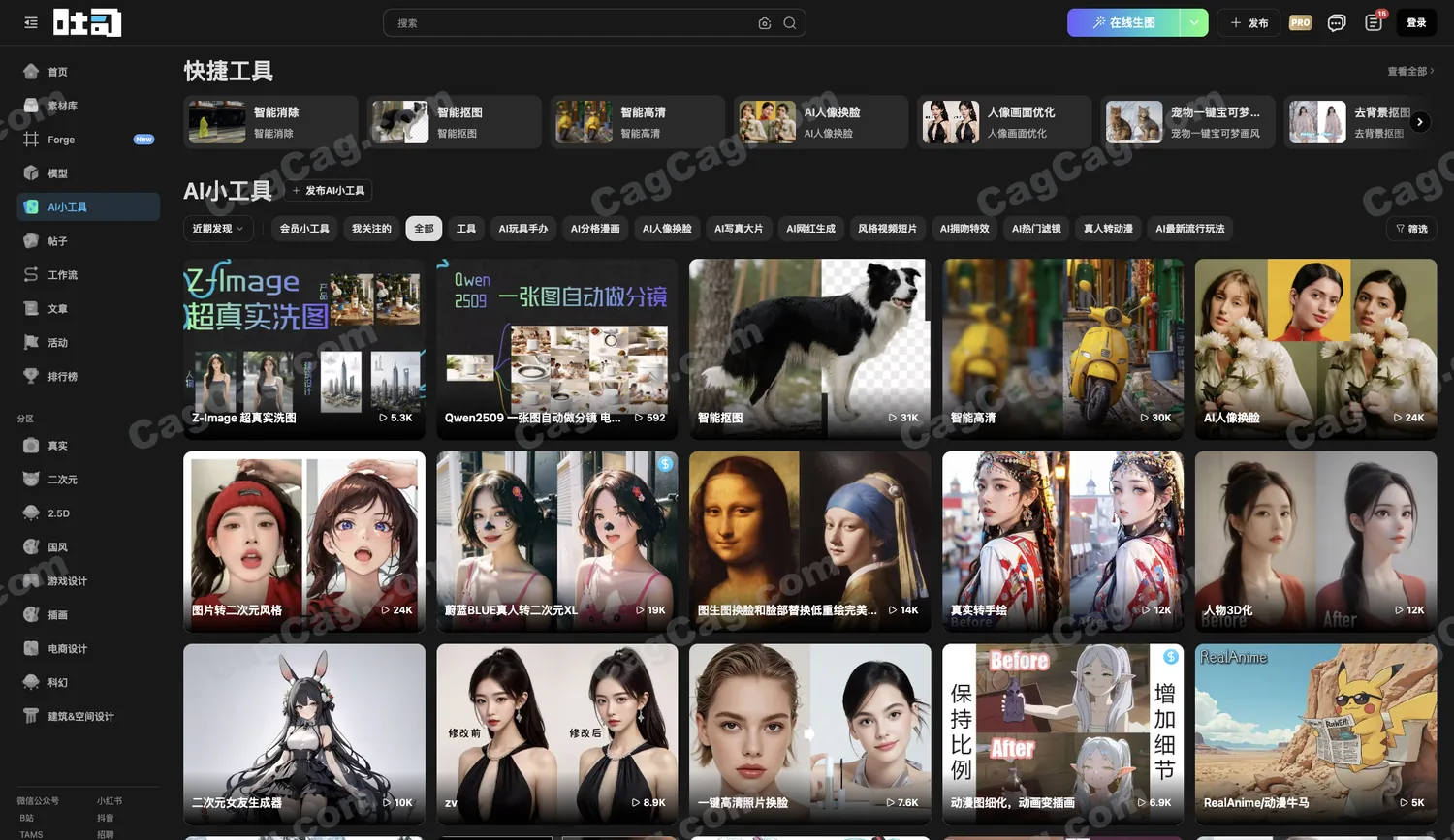Image resolution: width=1454 pixels, height=840 pixels.
Task: Select the 全部 filter tab
Action: 424,229
